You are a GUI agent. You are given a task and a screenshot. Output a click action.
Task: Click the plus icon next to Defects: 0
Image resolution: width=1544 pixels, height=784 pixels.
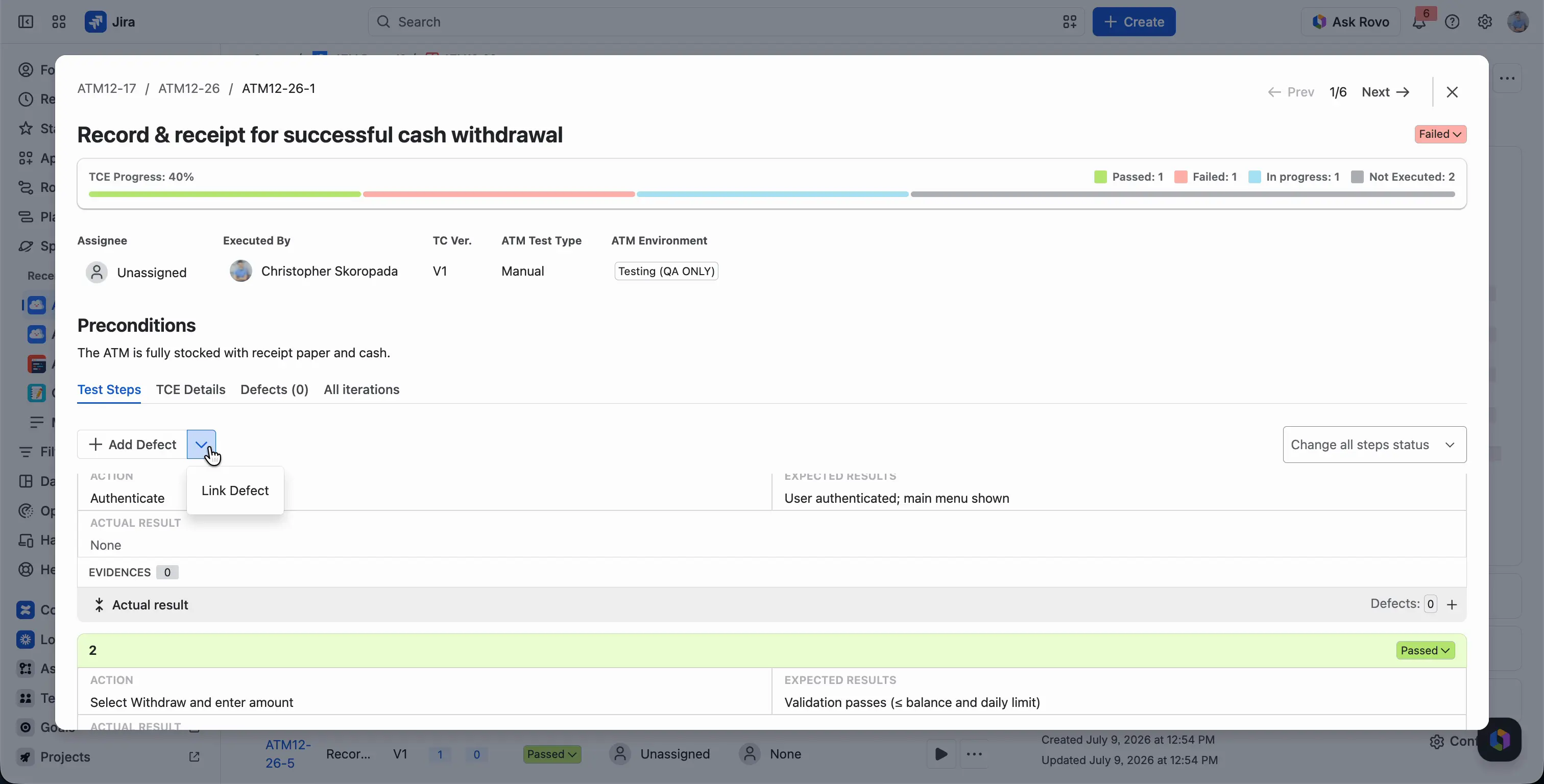[1452, 605]
